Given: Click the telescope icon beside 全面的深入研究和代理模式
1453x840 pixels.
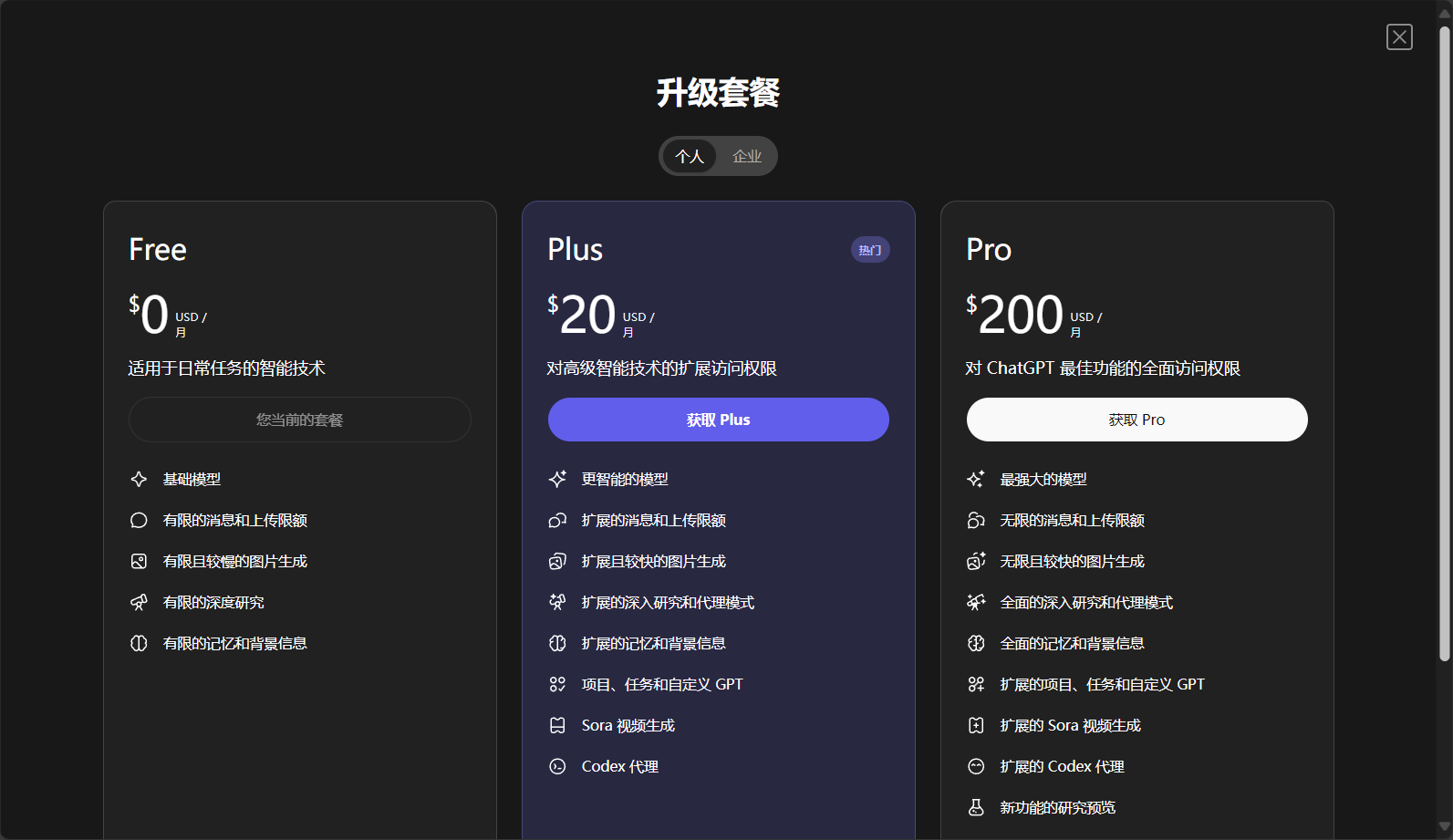Looking at the screenshot, I should click(976, 602).
